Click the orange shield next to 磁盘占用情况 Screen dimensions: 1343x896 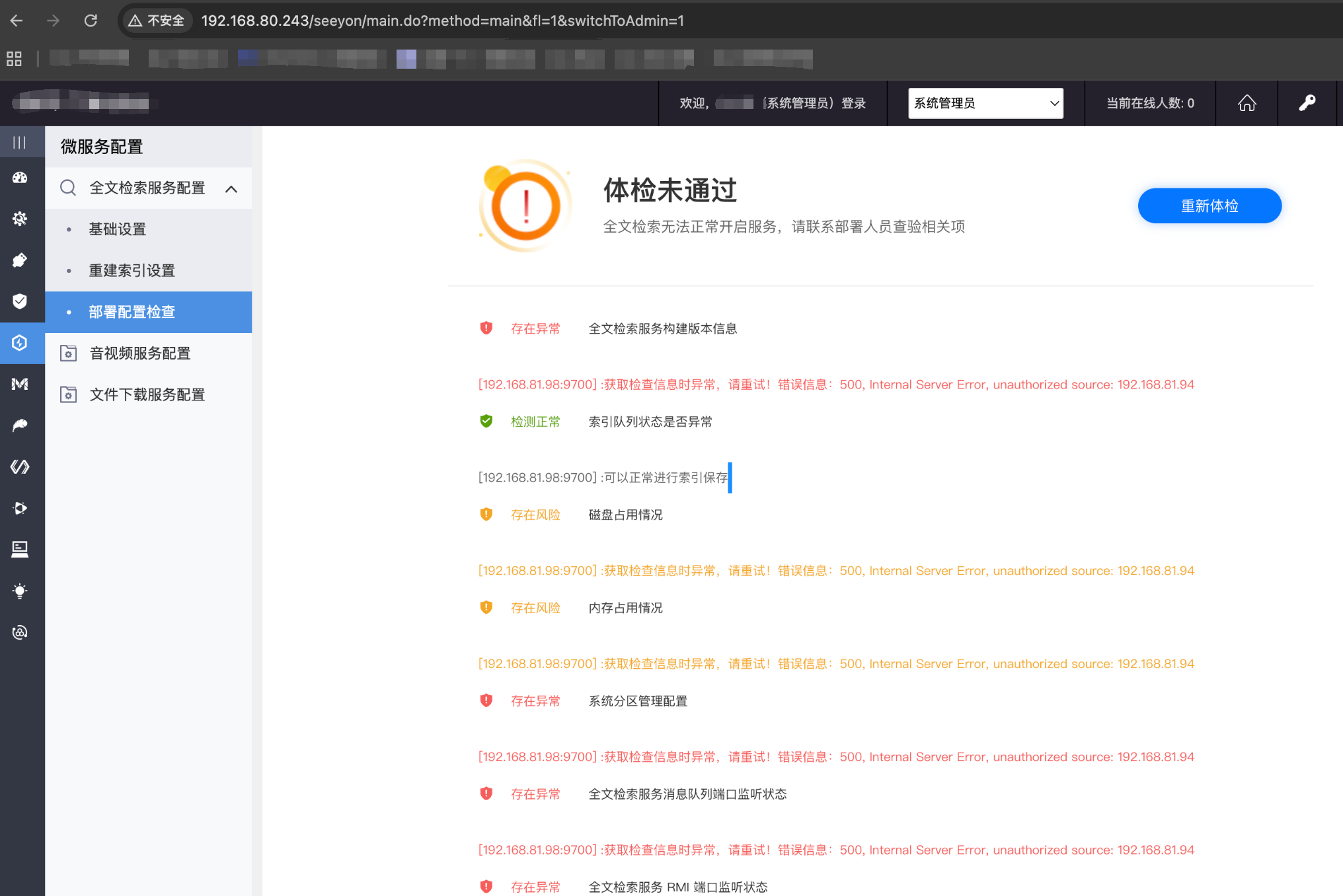[486, 515]
